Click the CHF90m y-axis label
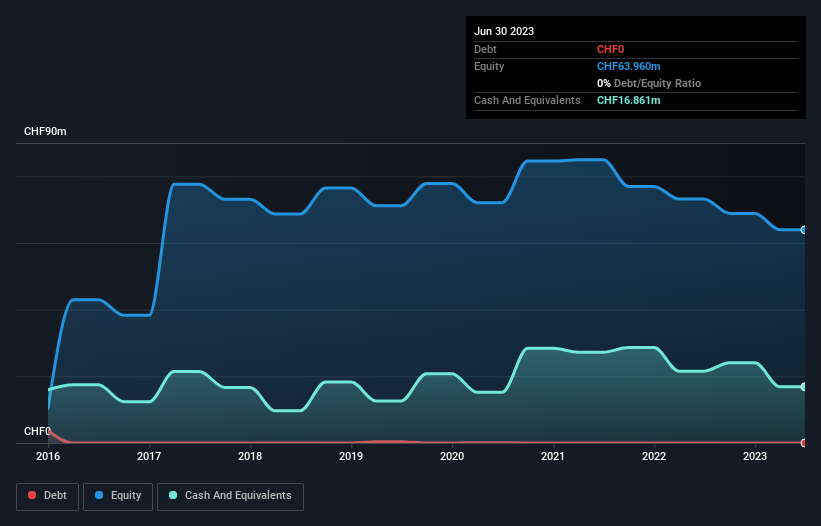821x526 pixels. pos(45,131)
